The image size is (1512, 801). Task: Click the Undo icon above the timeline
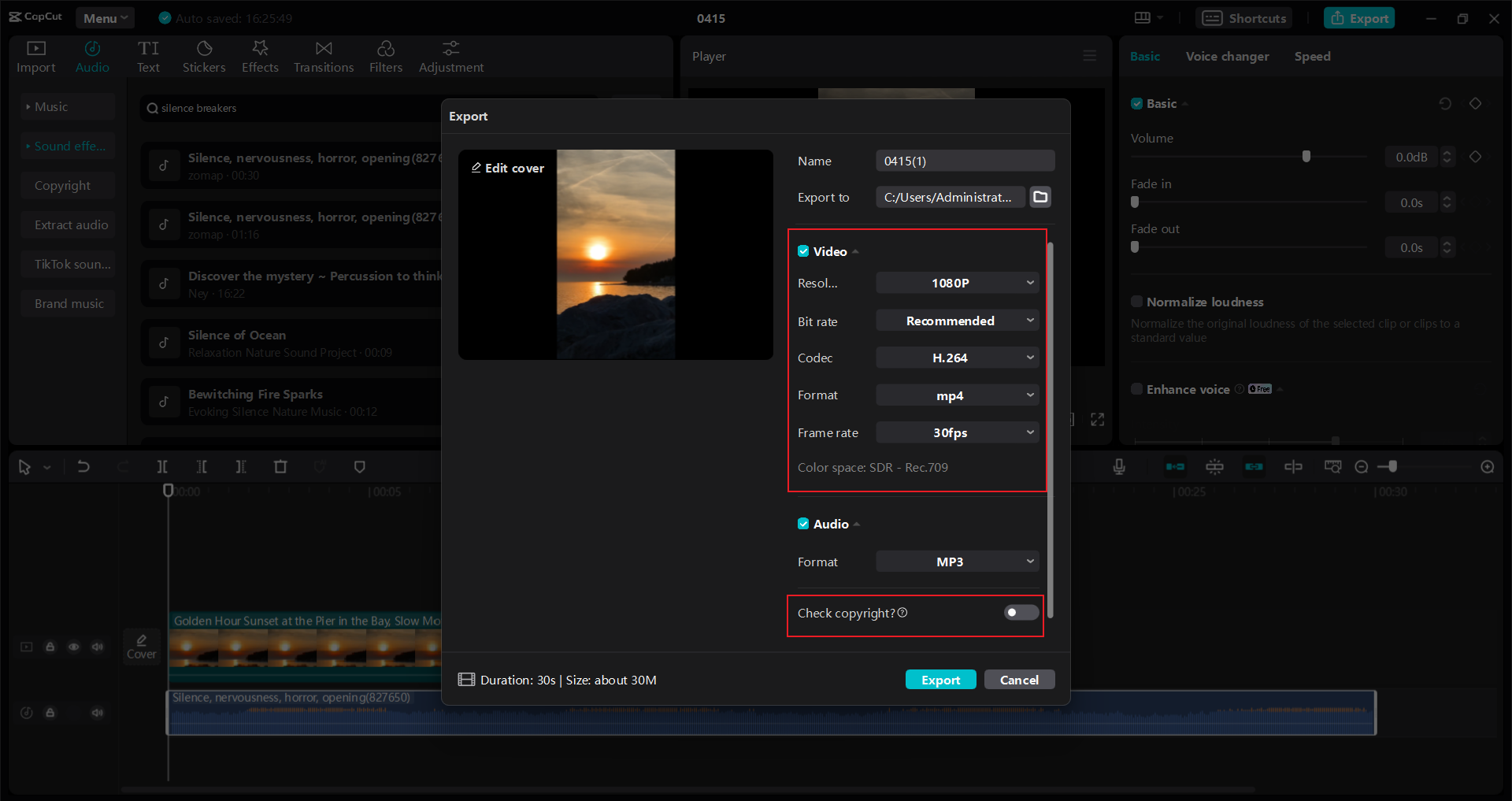[x=84, y=466]
